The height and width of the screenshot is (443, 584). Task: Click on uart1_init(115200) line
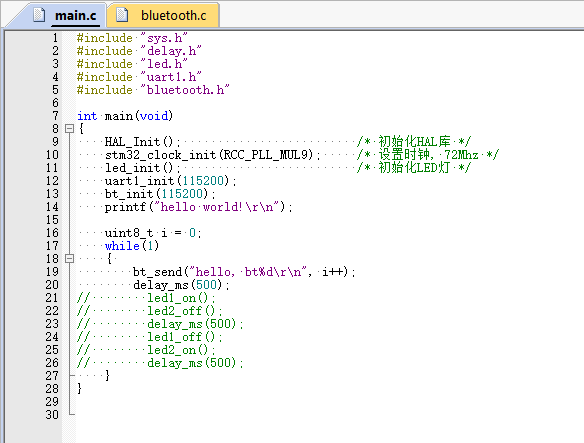170,181
